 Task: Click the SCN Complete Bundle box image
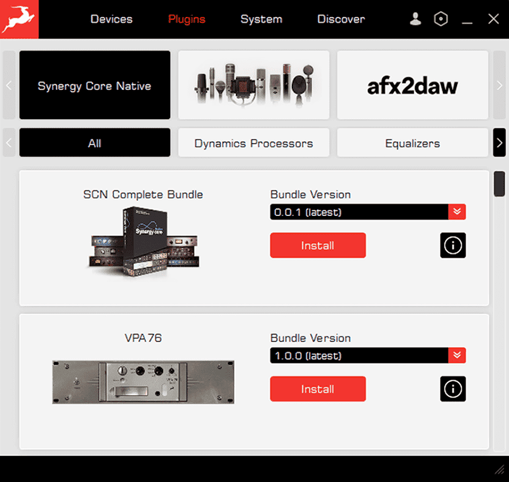[144, 242]
